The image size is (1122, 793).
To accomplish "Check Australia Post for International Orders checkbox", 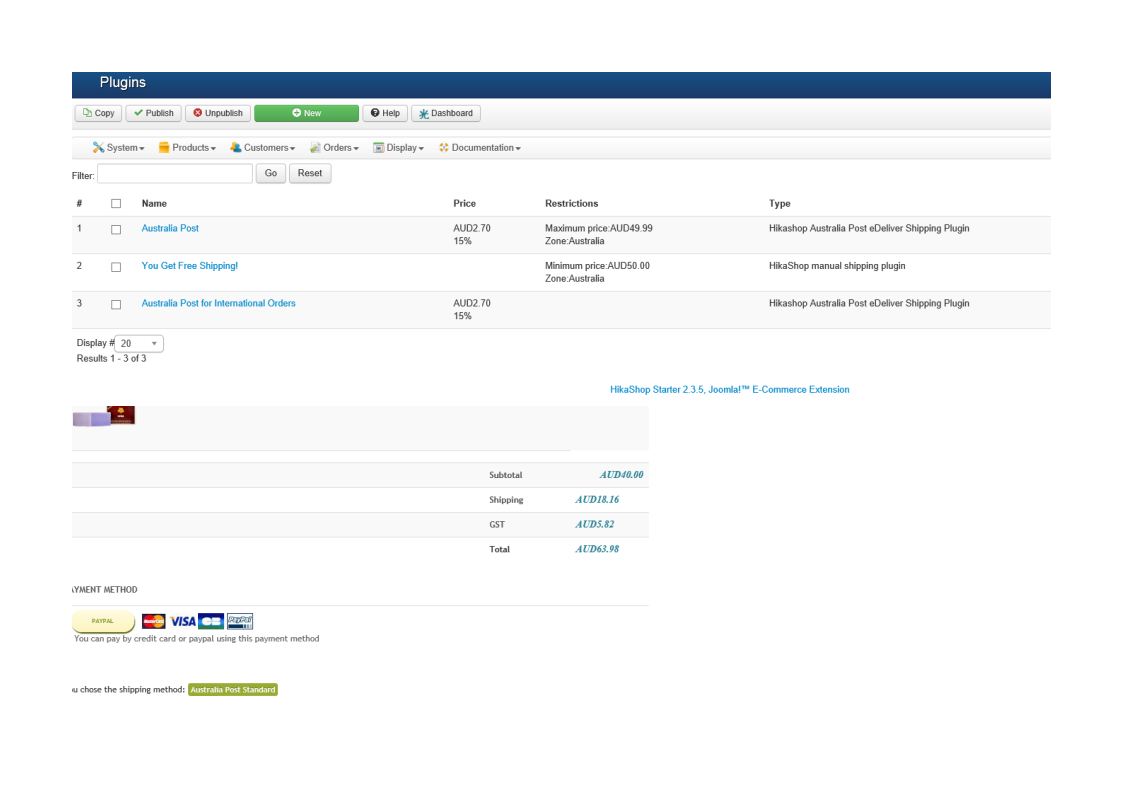I will tap(116, 305).
